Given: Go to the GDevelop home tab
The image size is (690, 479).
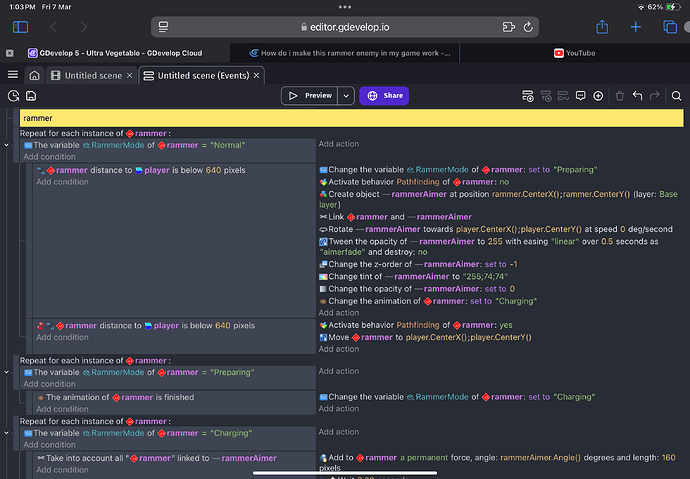Looking at the screenshot, I should click(34, 76).
